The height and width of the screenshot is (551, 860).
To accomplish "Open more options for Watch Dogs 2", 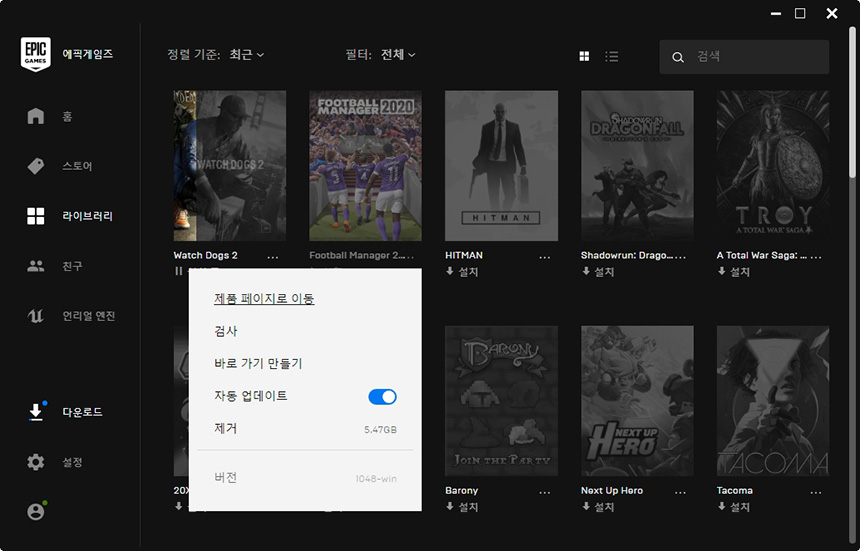I will click(273, 257).
